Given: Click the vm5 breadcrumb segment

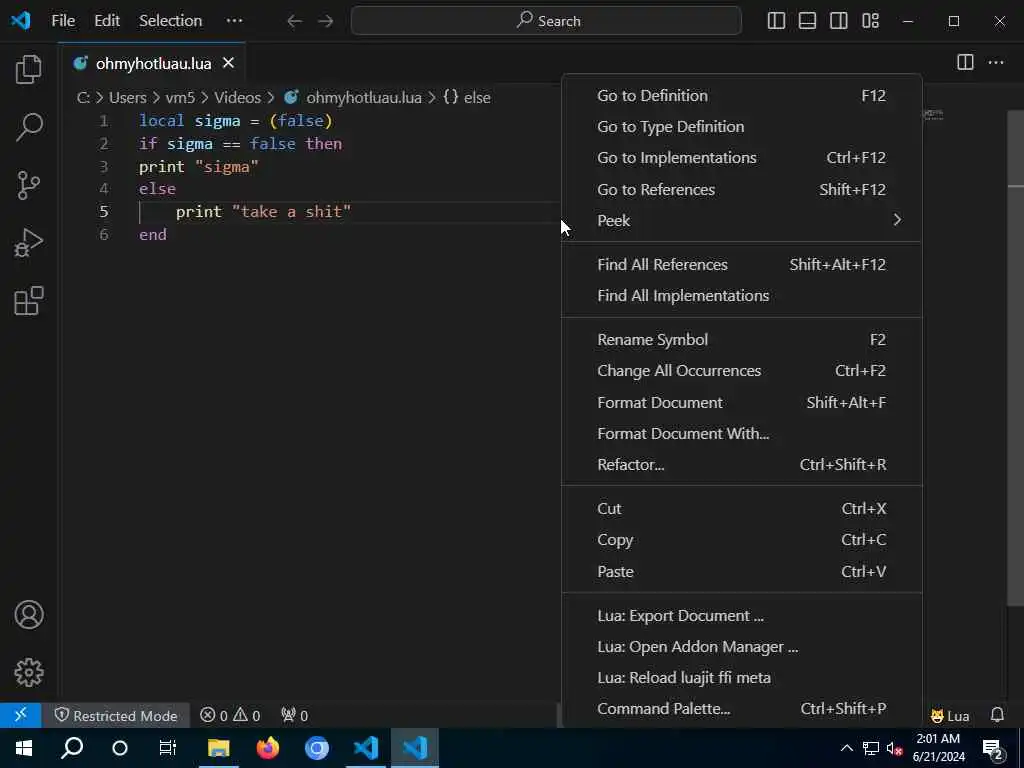Looking at the screenshot, I should [180, 97].
